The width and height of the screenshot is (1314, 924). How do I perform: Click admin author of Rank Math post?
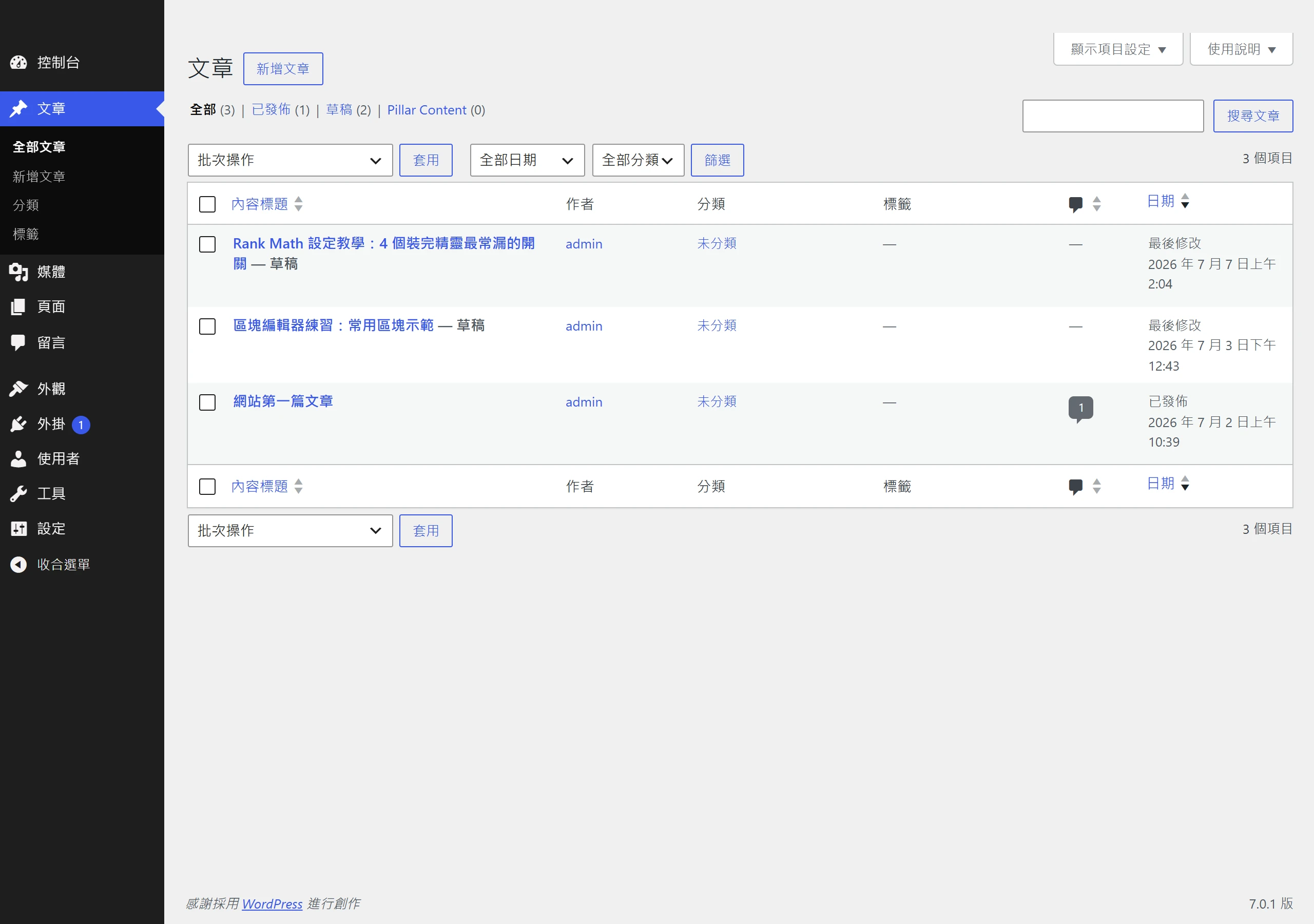coord(584,244)
